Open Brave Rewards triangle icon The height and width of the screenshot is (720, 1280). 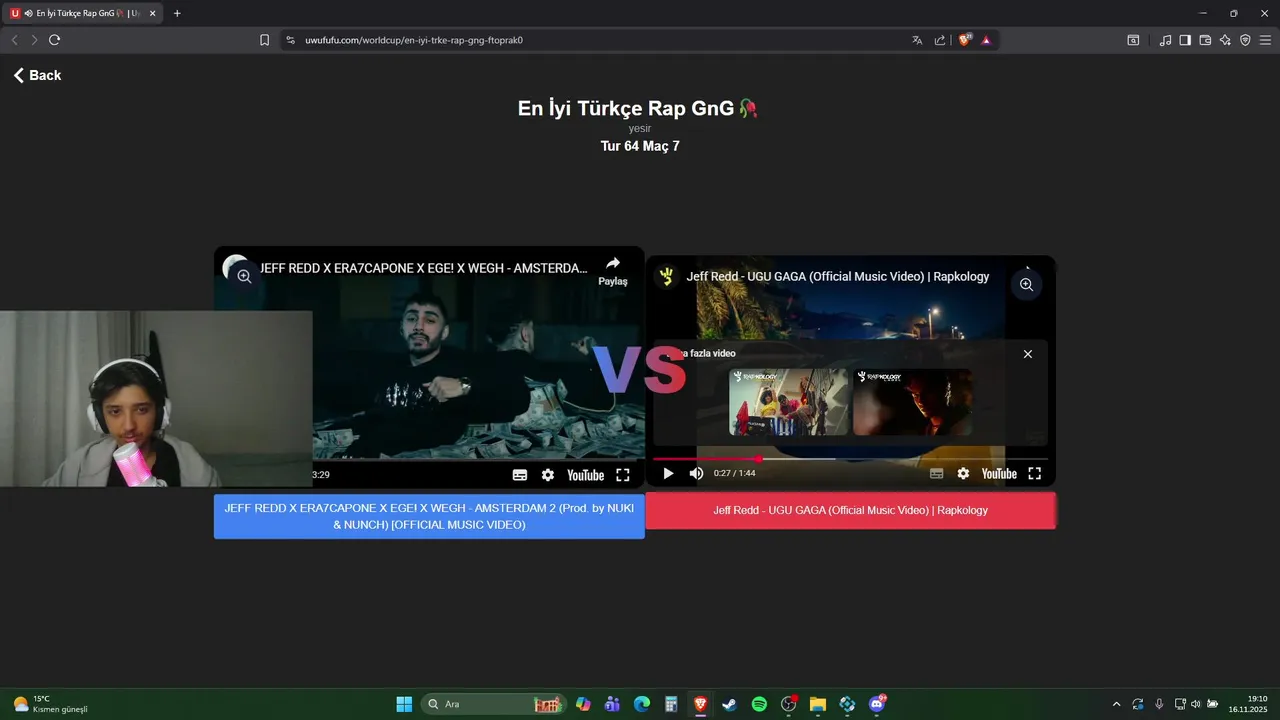tap(986, 40)
